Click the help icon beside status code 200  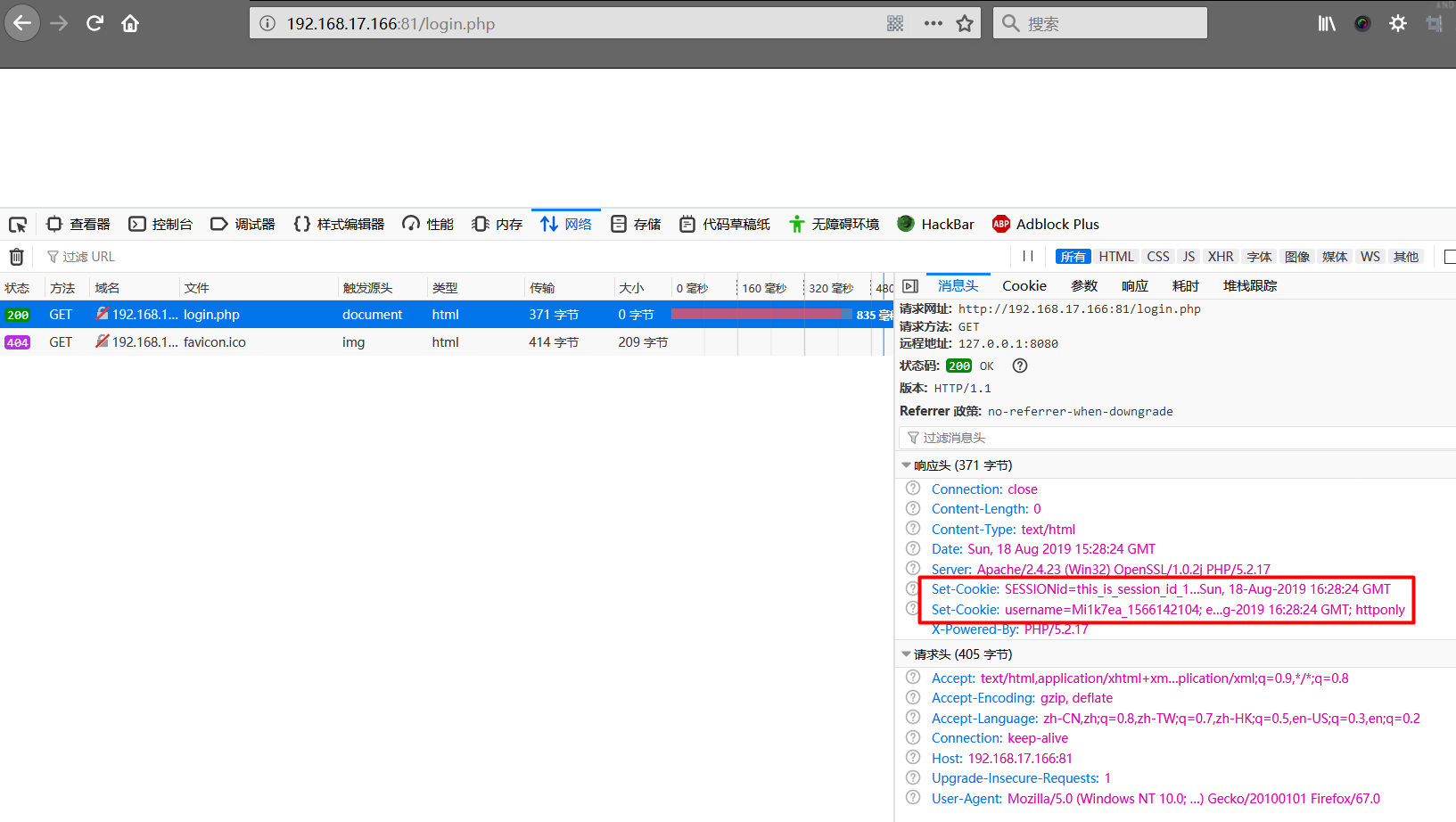pos(1020,366)
